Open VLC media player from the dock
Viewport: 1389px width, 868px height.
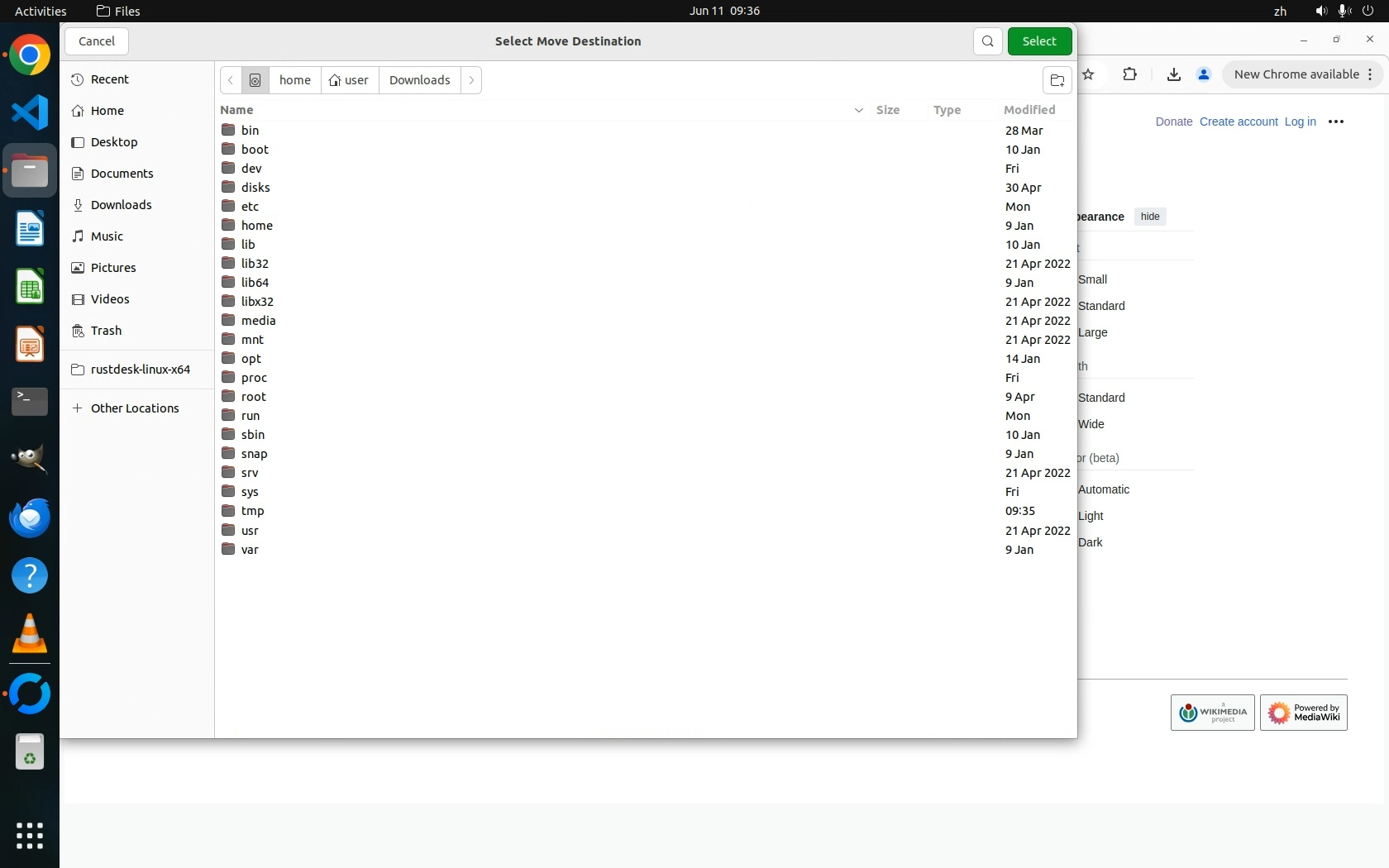pyautogui.click(x=30, y=634)
